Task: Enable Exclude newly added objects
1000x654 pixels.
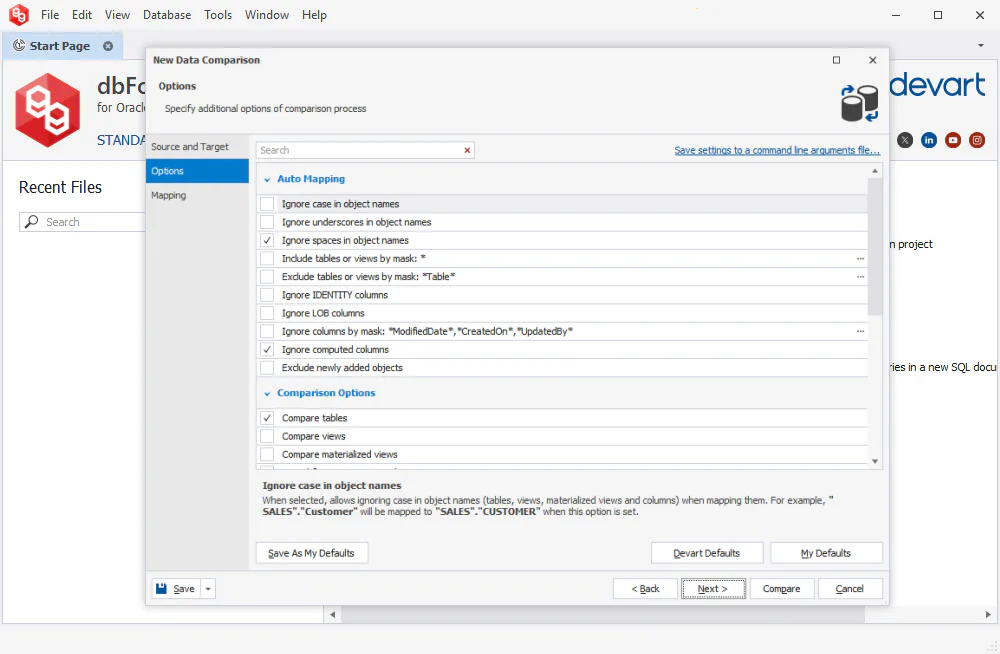Action: click(x=267, y=368)
